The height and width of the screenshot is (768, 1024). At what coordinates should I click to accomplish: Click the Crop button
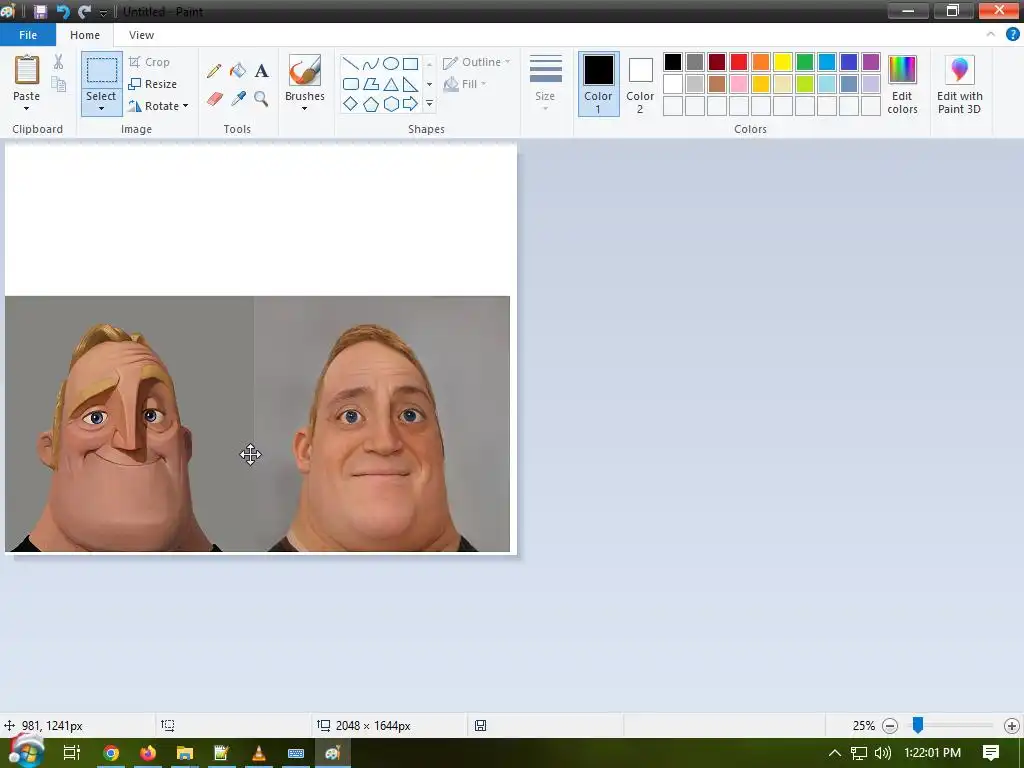coord(150,62)
